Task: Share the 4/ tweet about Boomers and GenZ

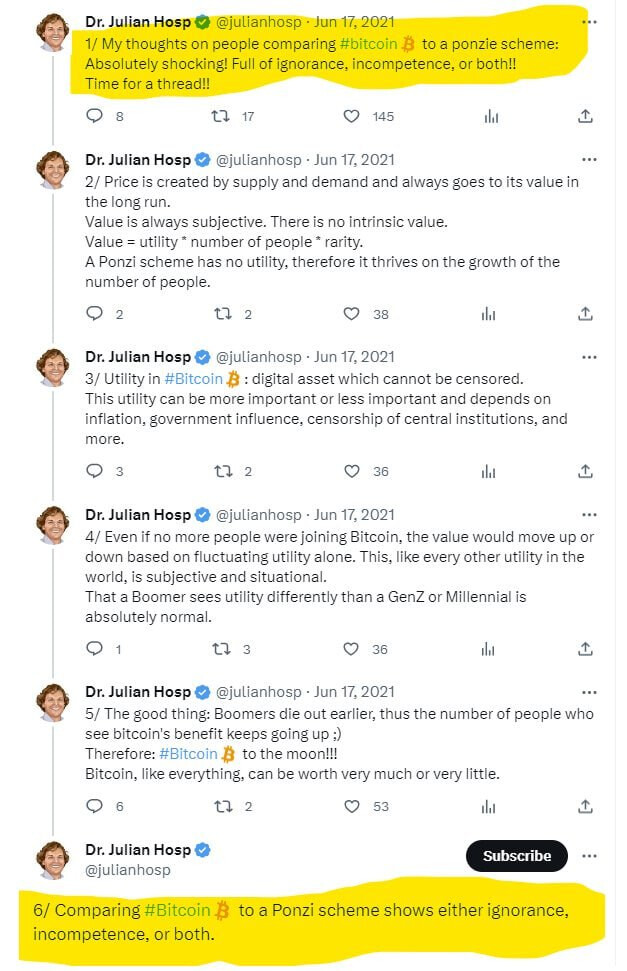Action: (585, 649)
